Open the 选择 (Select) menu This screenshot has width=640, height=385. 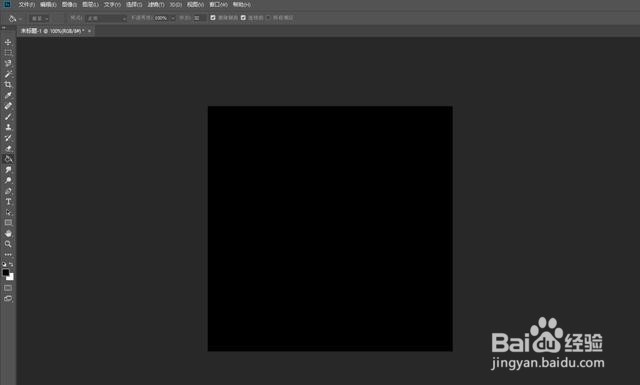[134, 4]
